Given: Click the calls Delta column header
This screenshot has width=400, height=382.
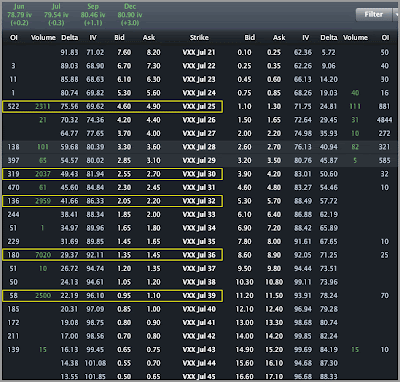Looking at the screenshot, I should tap(70, 38).
